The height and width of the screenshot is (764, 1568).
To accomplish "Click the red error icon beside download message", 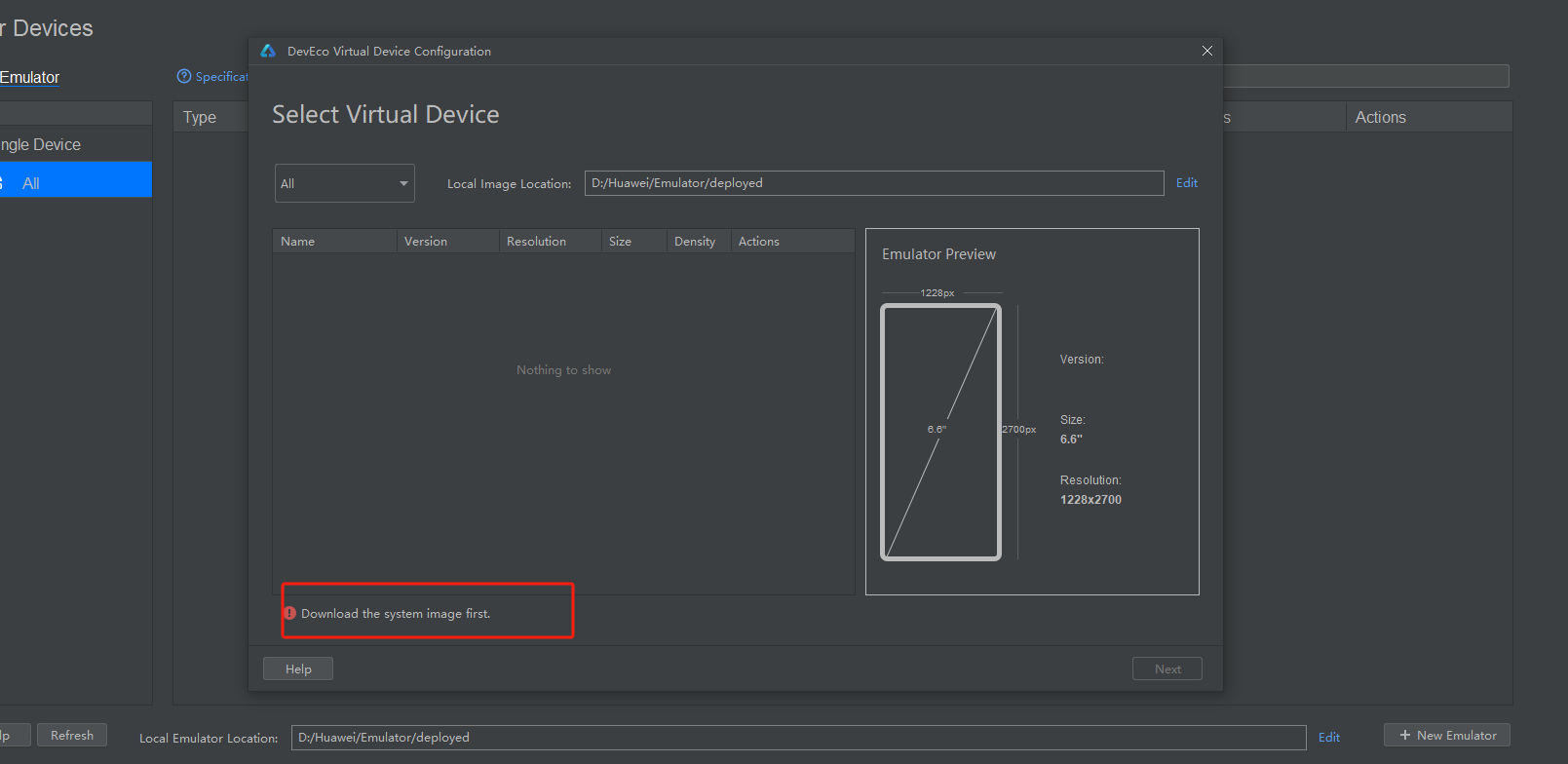I will pos(289,613).
